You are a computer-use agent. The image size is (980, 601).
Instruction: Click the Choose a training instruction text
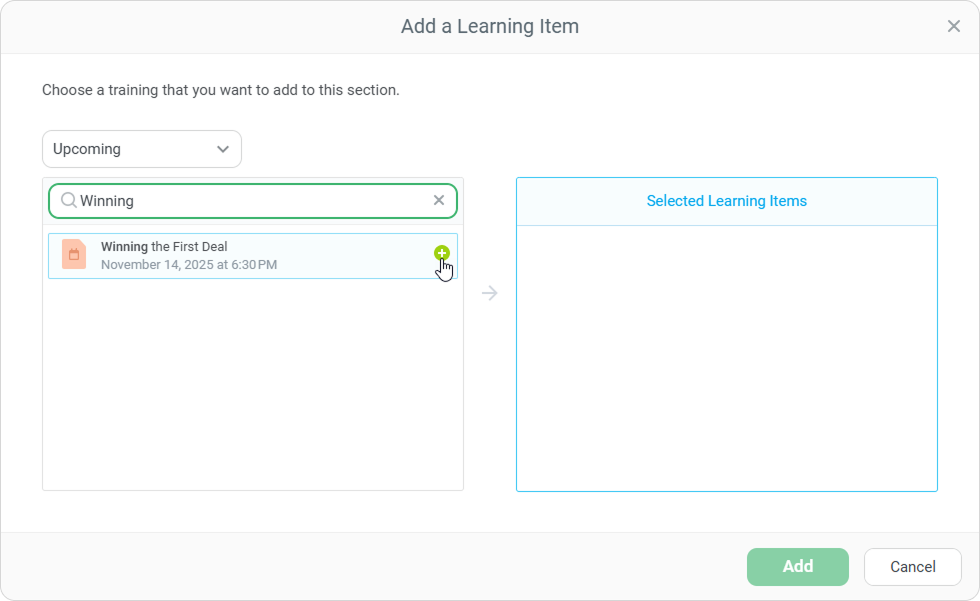(x=220, y=90)
